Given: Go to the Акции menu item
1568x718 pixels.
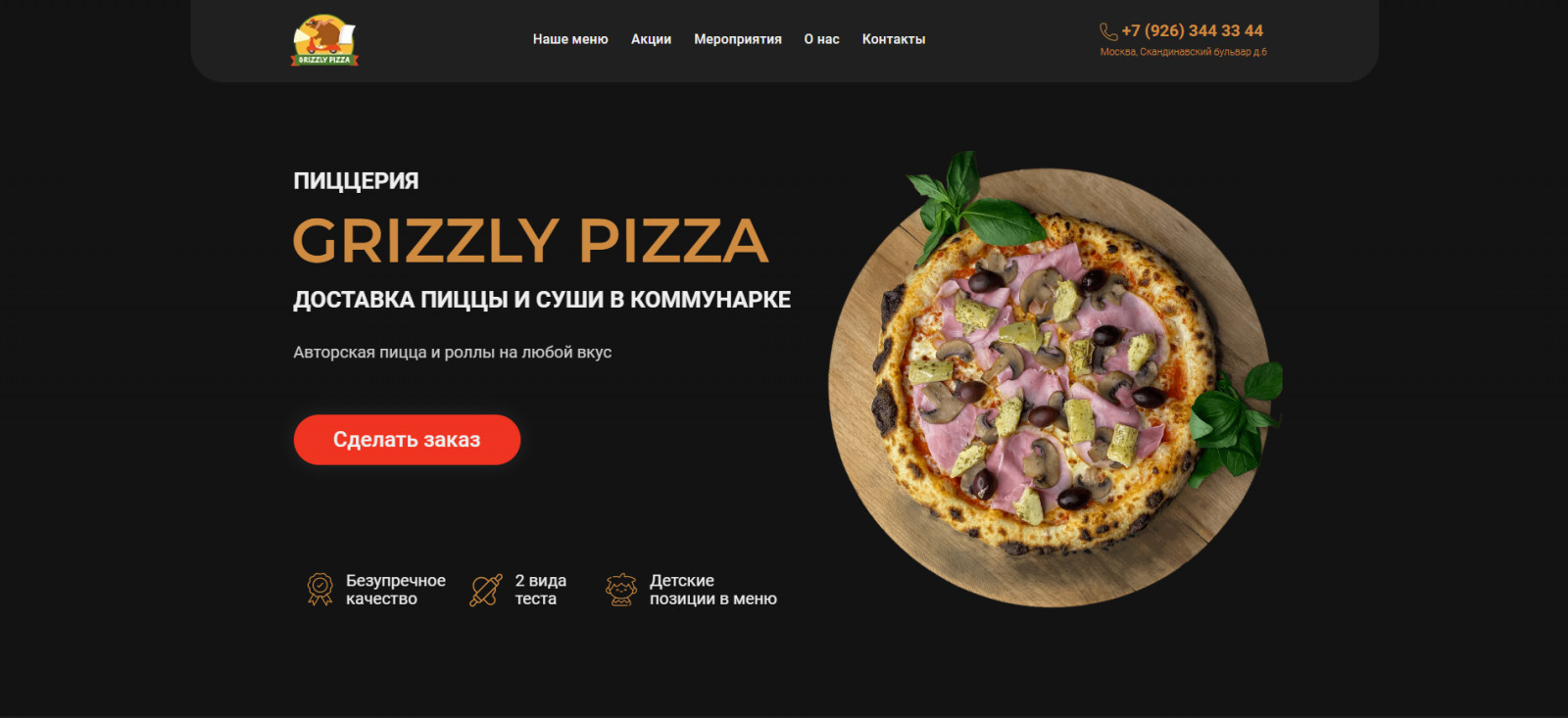Looking at the screenshot, I should tap(651, 39).
